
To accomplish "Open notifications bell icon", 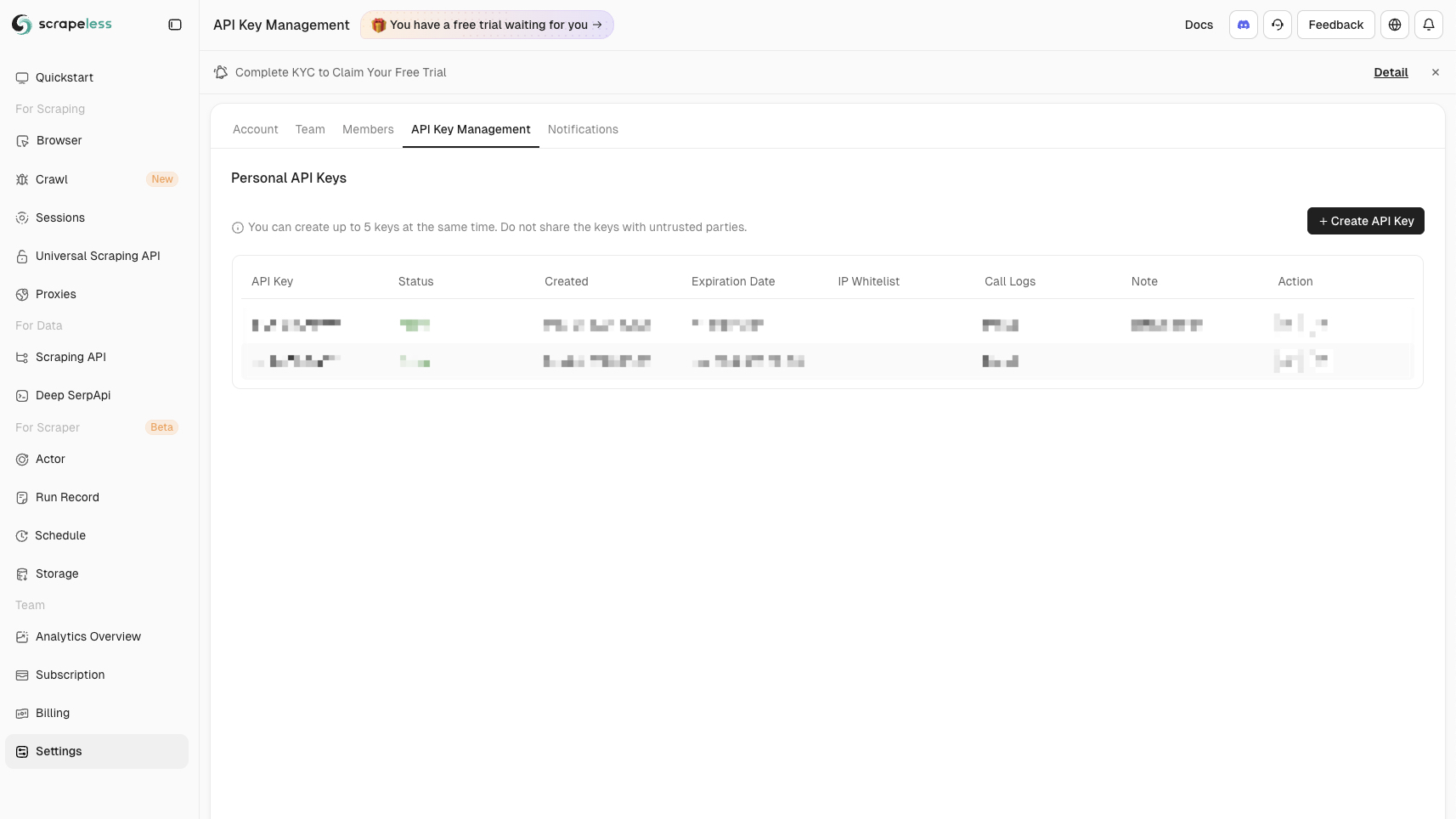I will pos(1429,25).
